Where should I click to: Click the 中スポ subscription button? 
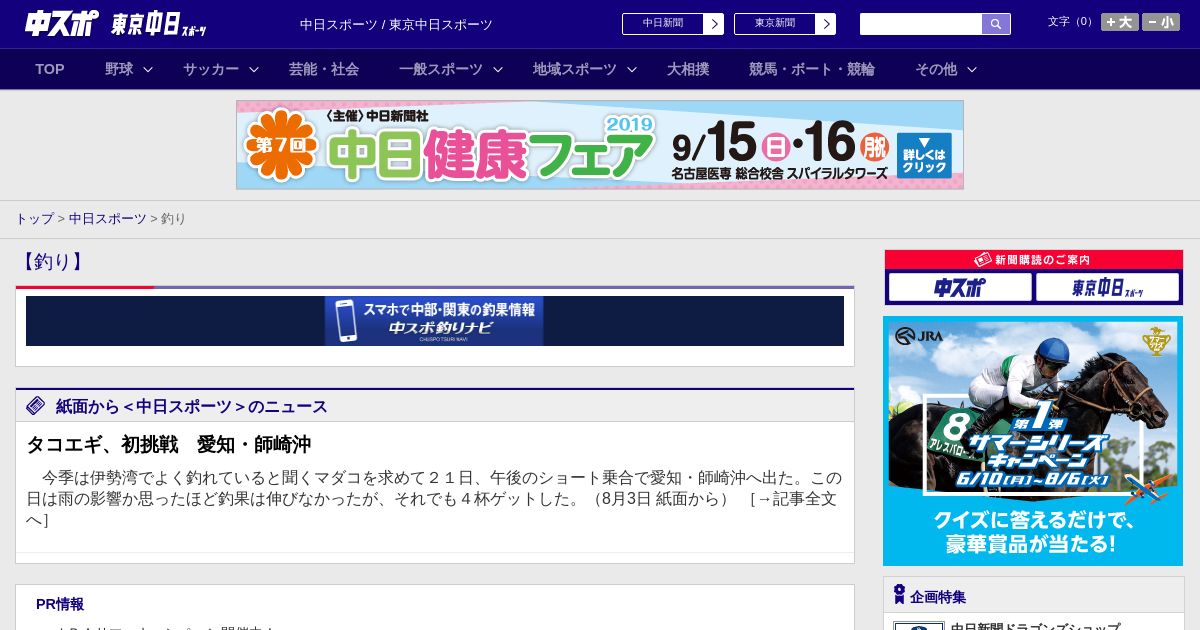960,288
